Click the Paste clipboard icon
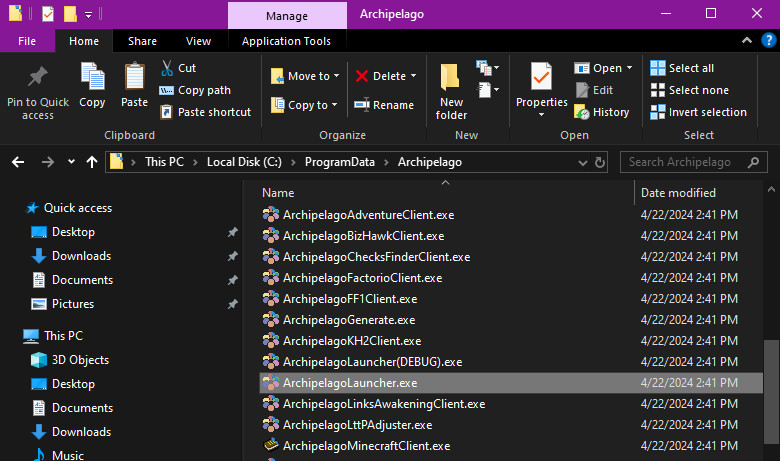Image resolution: width=780 pixels, height=461 pixels. click(x=134, y=78)
